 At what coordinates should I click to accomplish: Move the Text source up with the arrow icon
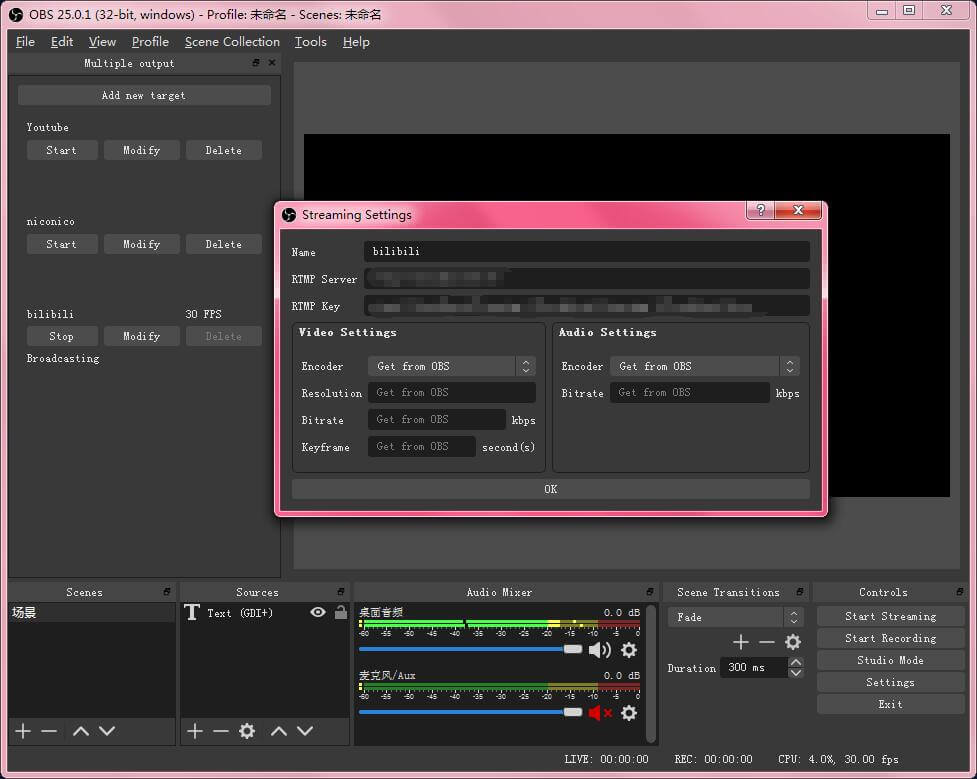coord(279,731)
